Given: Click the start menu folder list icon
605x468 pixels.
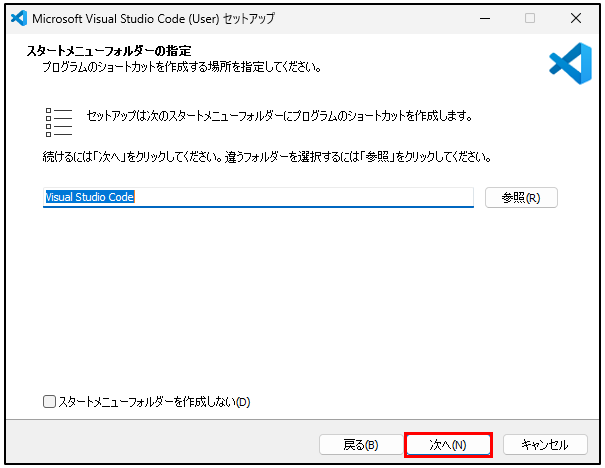Looking at the screenshot, I should (59, 121).
